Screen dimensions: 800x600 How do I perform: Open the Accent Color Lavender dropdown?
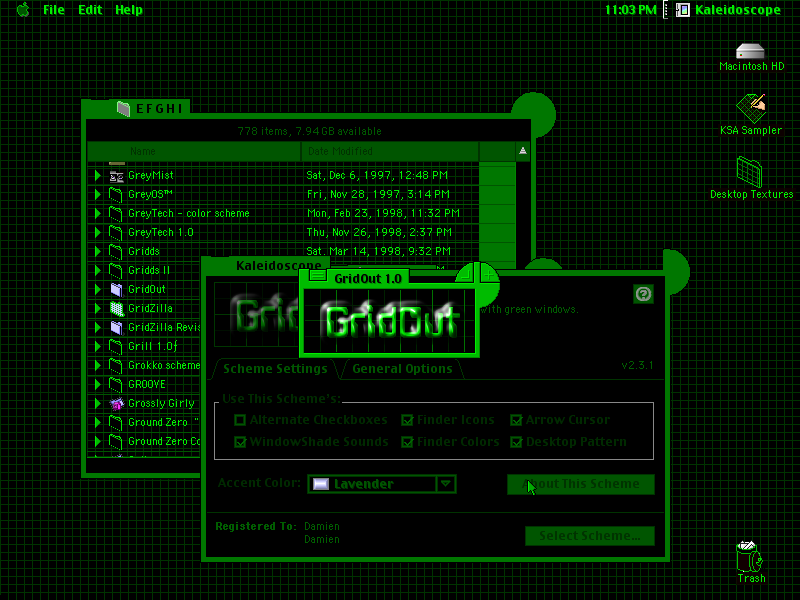[382, 484]
